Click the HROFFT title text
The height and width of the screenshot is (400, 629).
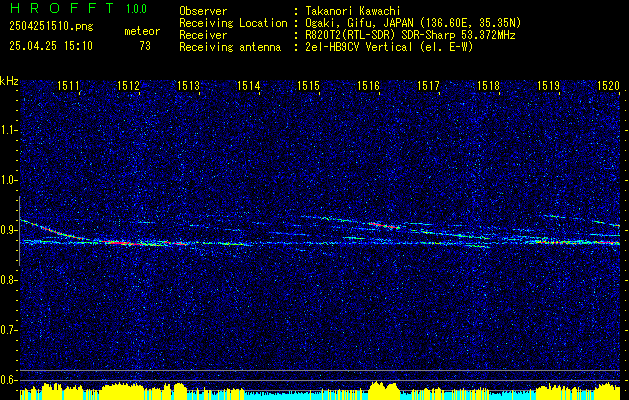point(62,8)
